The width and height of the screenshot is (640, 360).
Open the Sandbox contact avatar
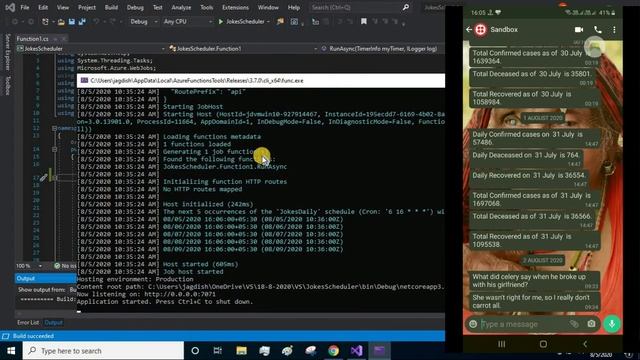tap(481, 29)
